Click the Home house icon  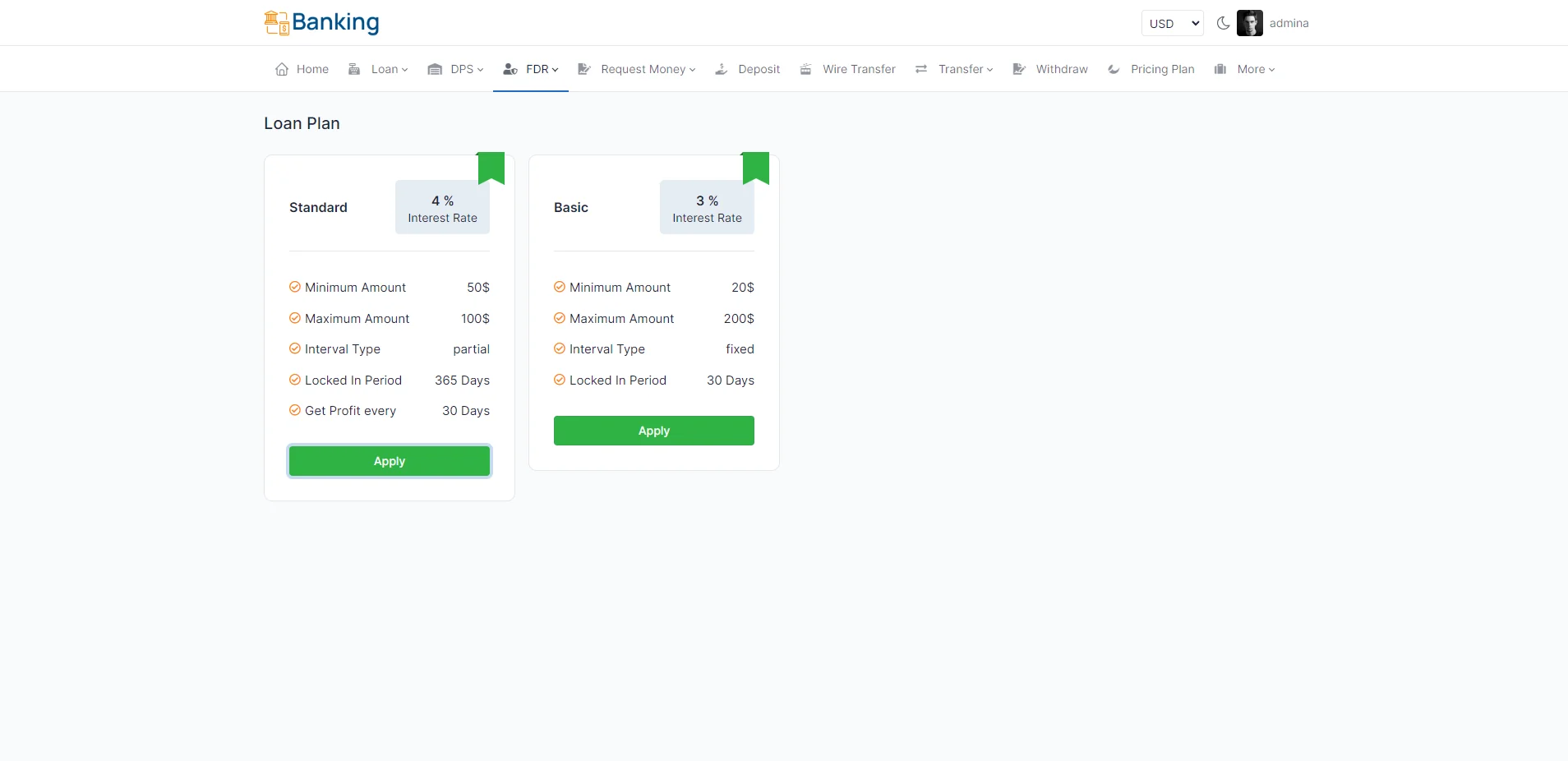(282, 69)
